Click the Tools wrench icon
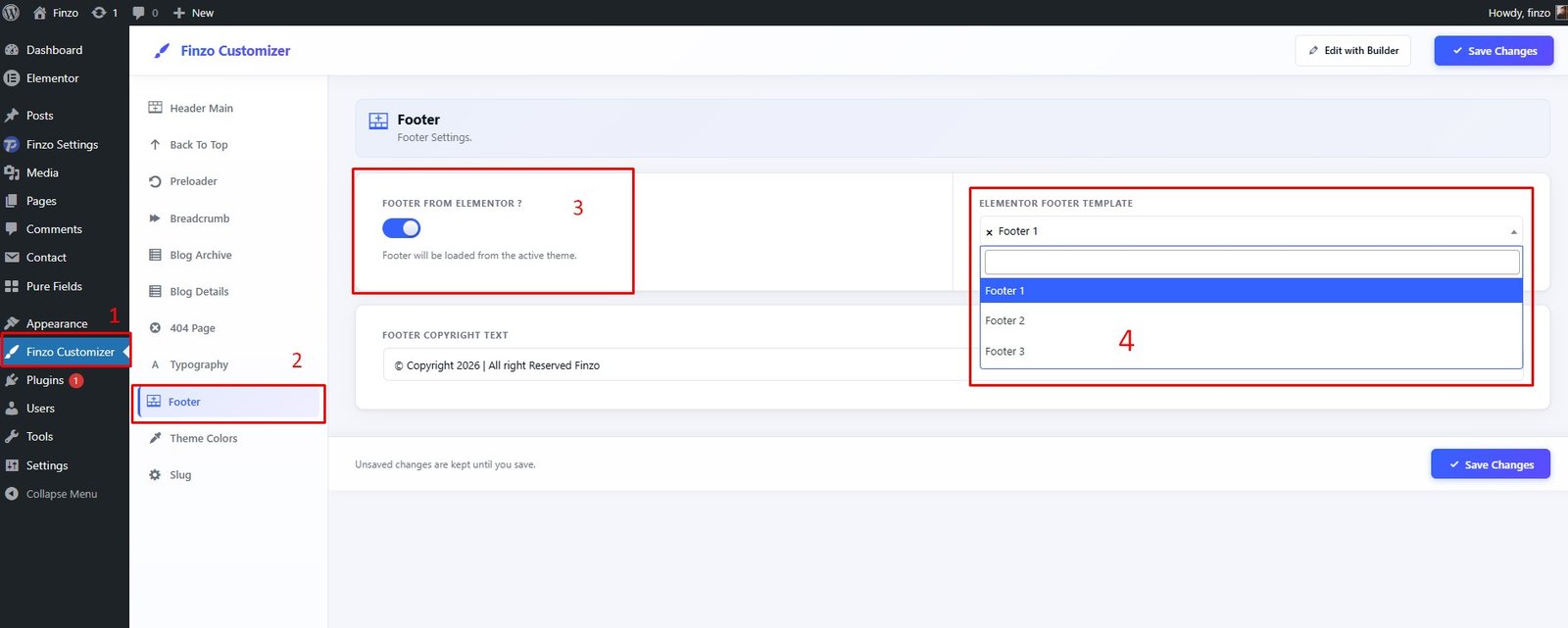 12,437
